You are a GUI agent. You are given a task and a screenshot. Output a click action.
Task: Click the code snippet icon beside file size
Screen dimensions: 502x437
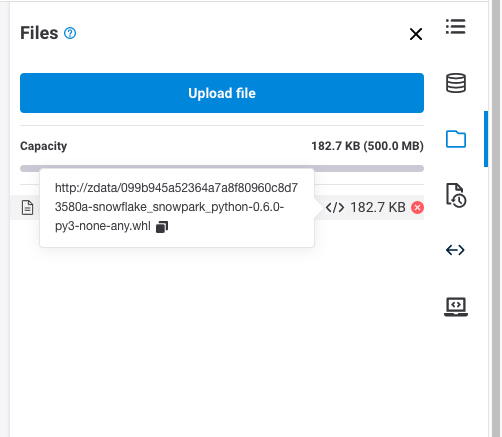coord(335,207)
